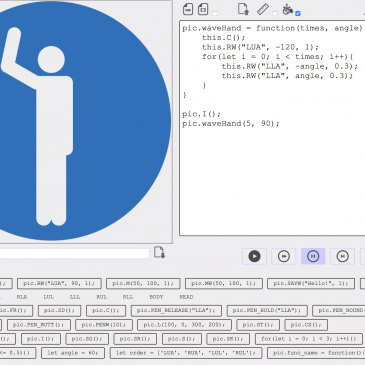
Task: Insert the pic.SD(); snippet
Action: coord(59,311)
